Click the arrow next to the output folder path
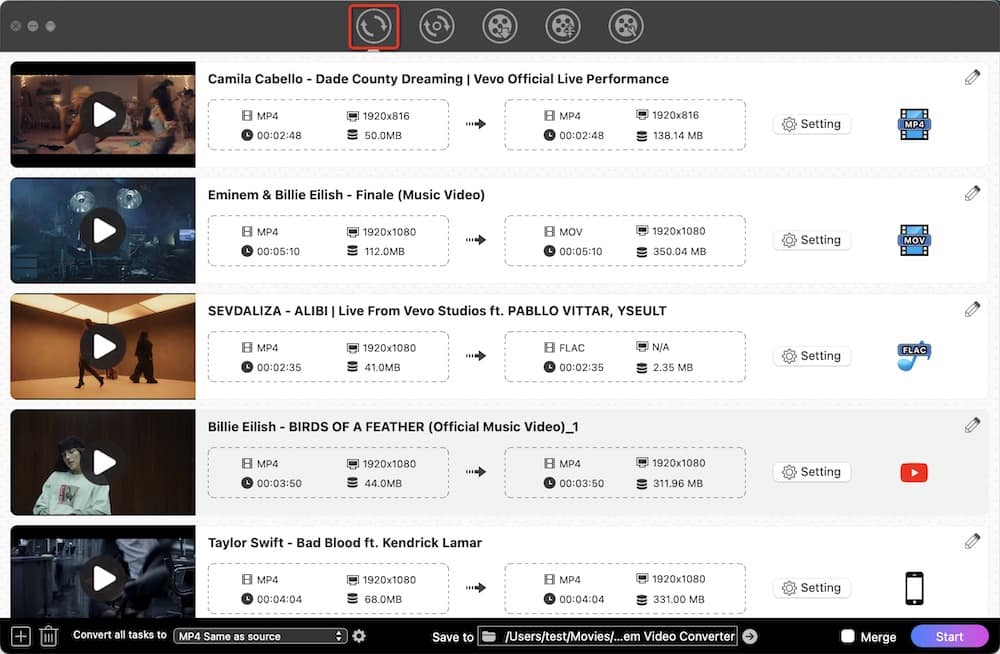 click(748, 636)
